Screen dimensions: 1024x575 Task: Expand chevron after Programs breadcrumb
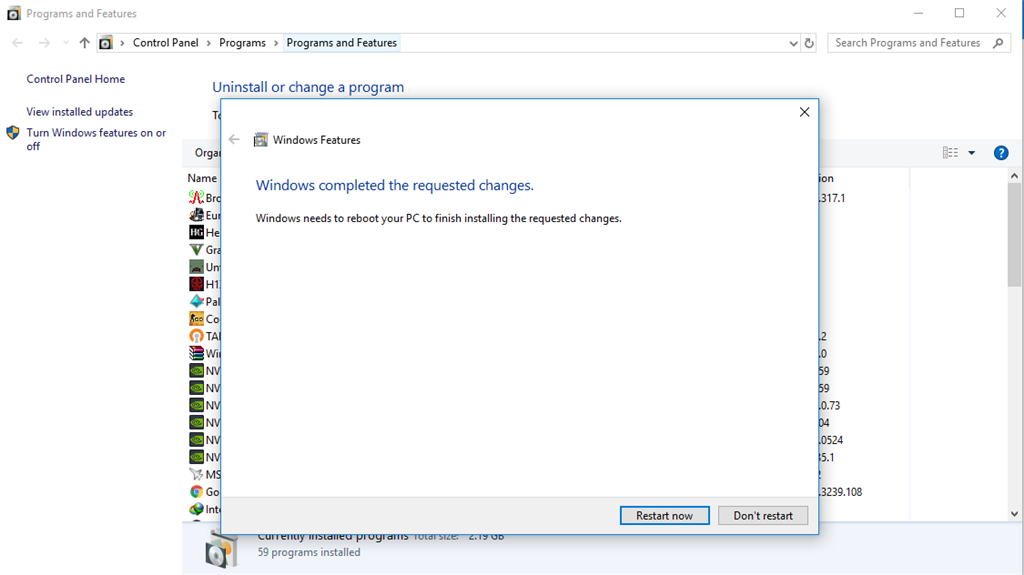click(276, 43)
